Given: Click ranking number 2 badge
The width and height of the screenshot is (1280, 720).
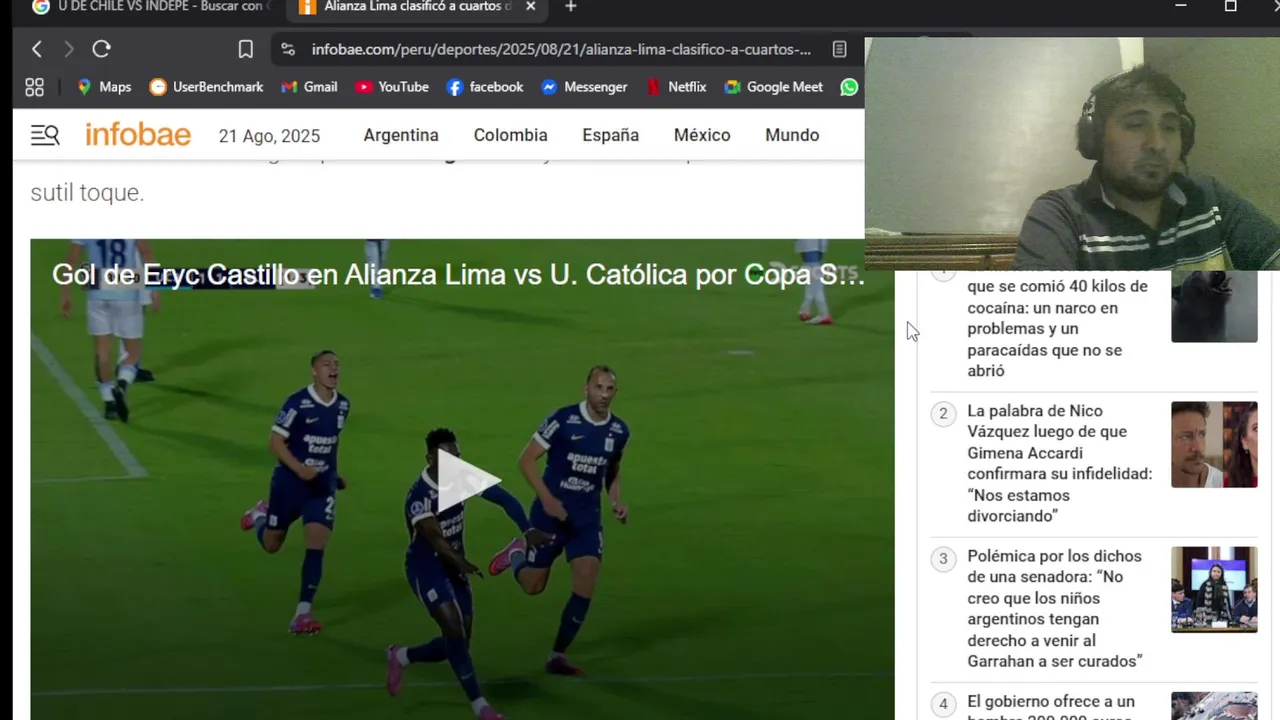Looking at the screenshot, I should point(943,413).
